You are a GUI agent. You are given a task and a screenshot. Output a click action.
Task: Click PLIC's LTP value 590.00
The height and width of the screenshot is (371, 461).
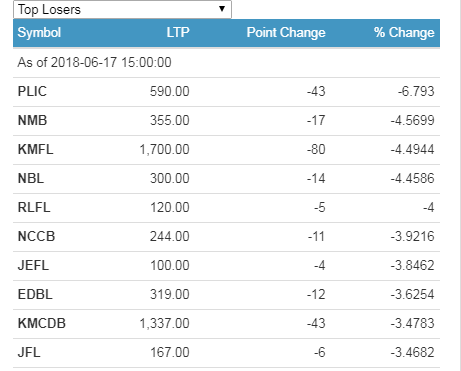170,91
